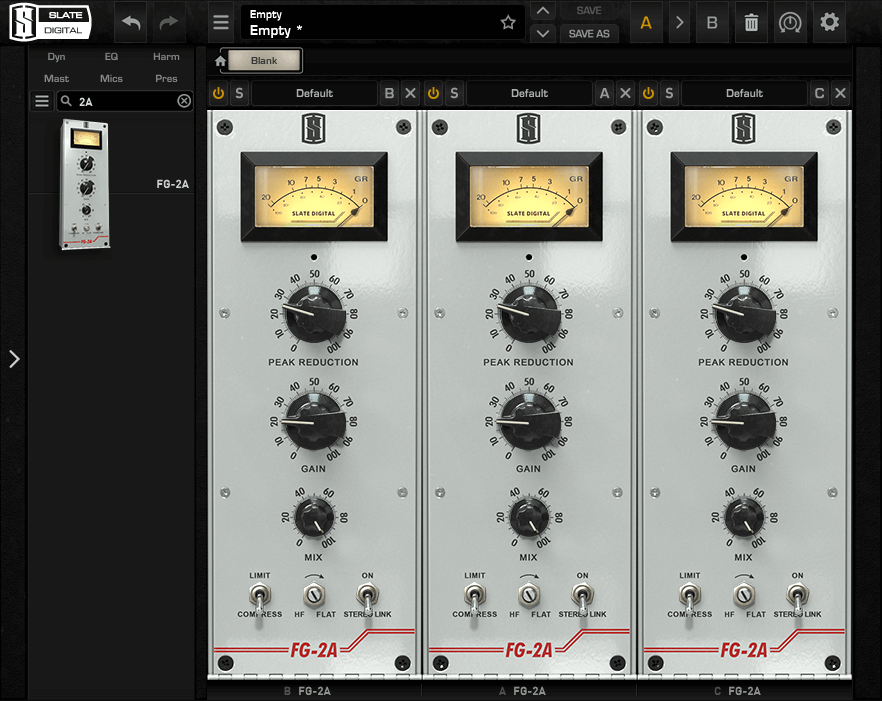Click the Blank rack tab
Image resolution: width=882 pixels, height=701 pixels.
pyautogui.click(x=264, y=61)
